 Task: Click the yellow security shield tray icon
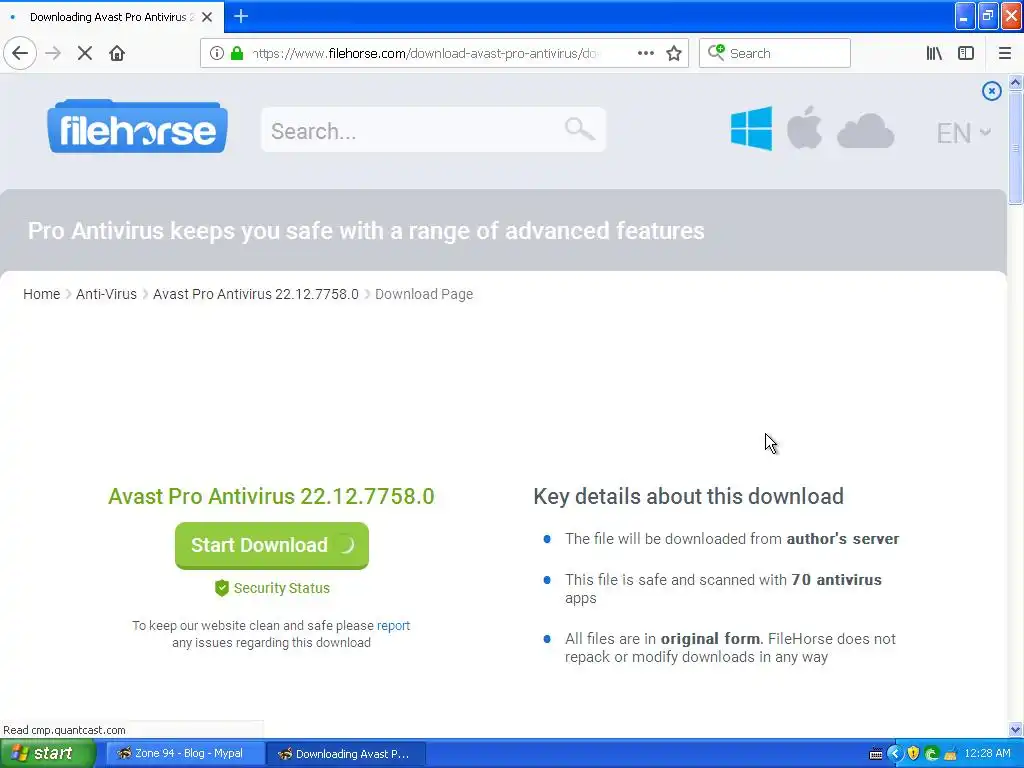913,754
